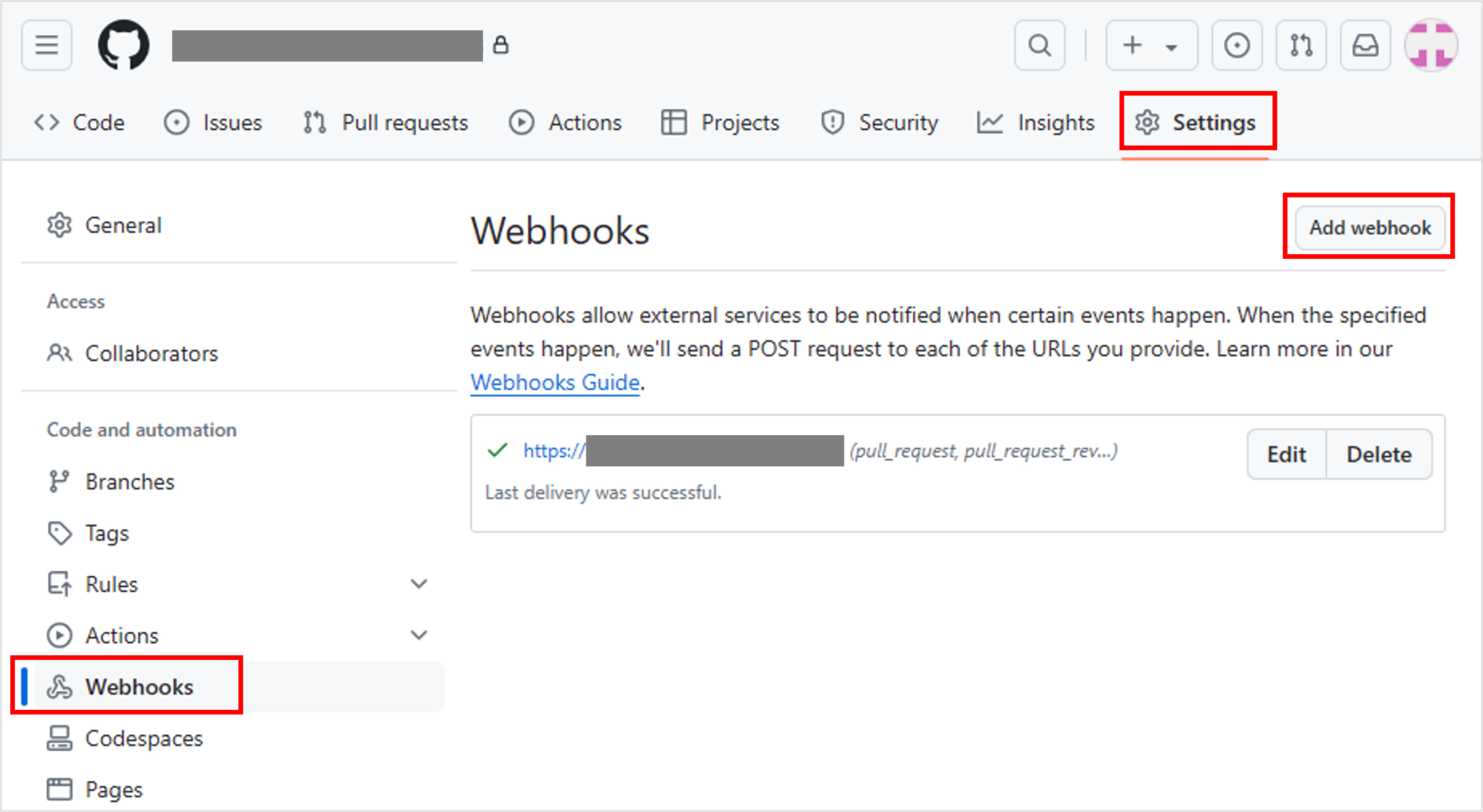The width and height of the screenshot is (1483, 812).
Task: Select Branches in settings sidebar
Action: coord(130,482)
